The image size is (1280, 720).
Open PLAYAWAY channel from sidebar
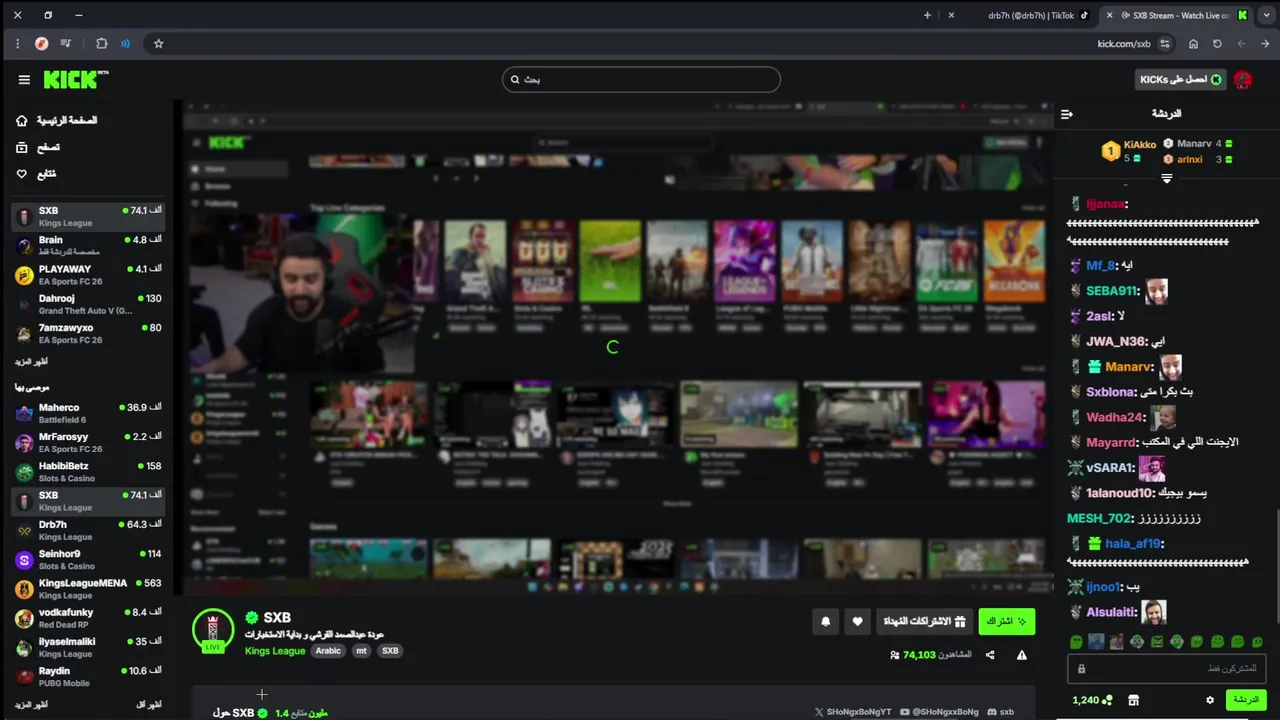tap(88, 275)
